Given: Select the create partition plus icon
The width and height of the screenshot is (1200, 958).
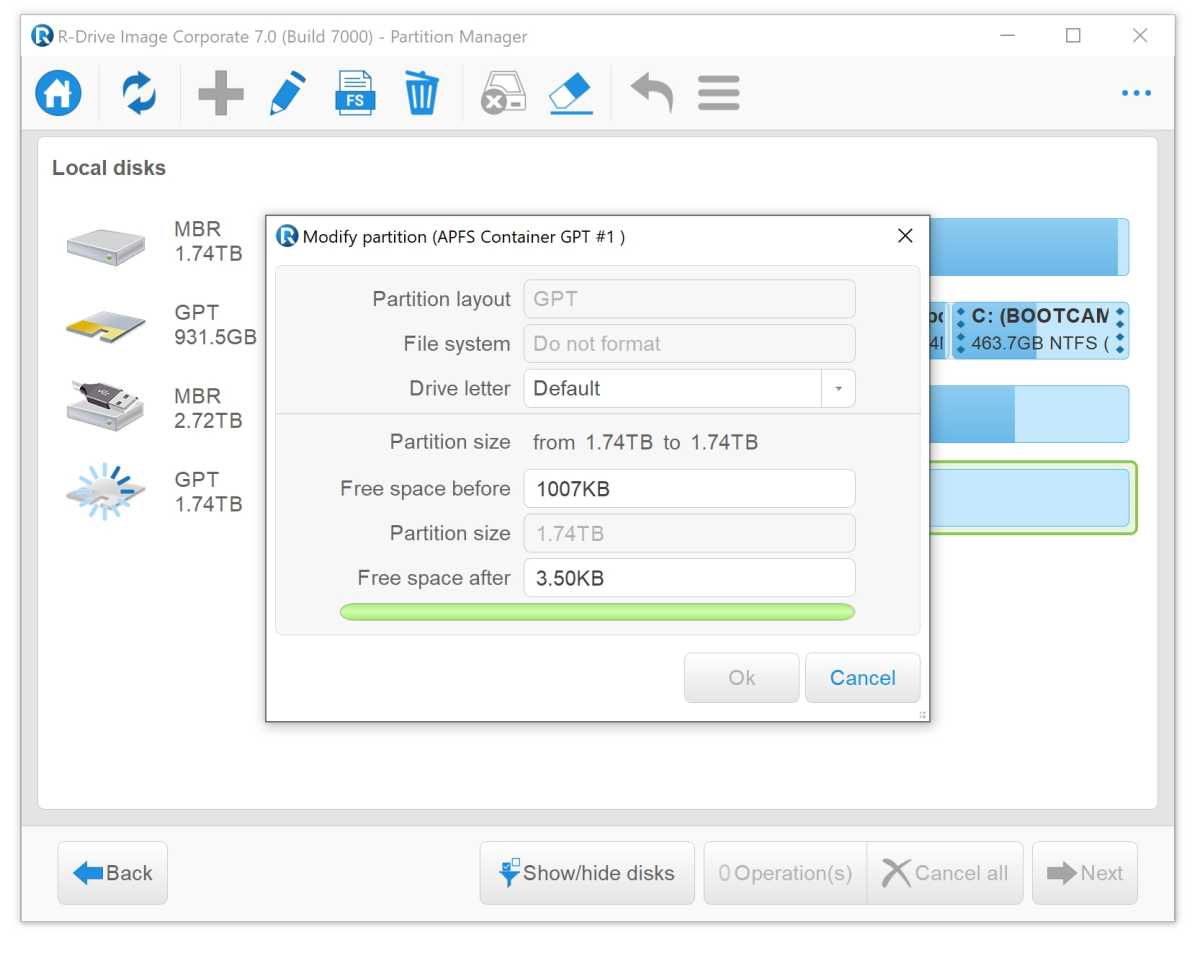Looking at the screenshot, I should point(220,92).
